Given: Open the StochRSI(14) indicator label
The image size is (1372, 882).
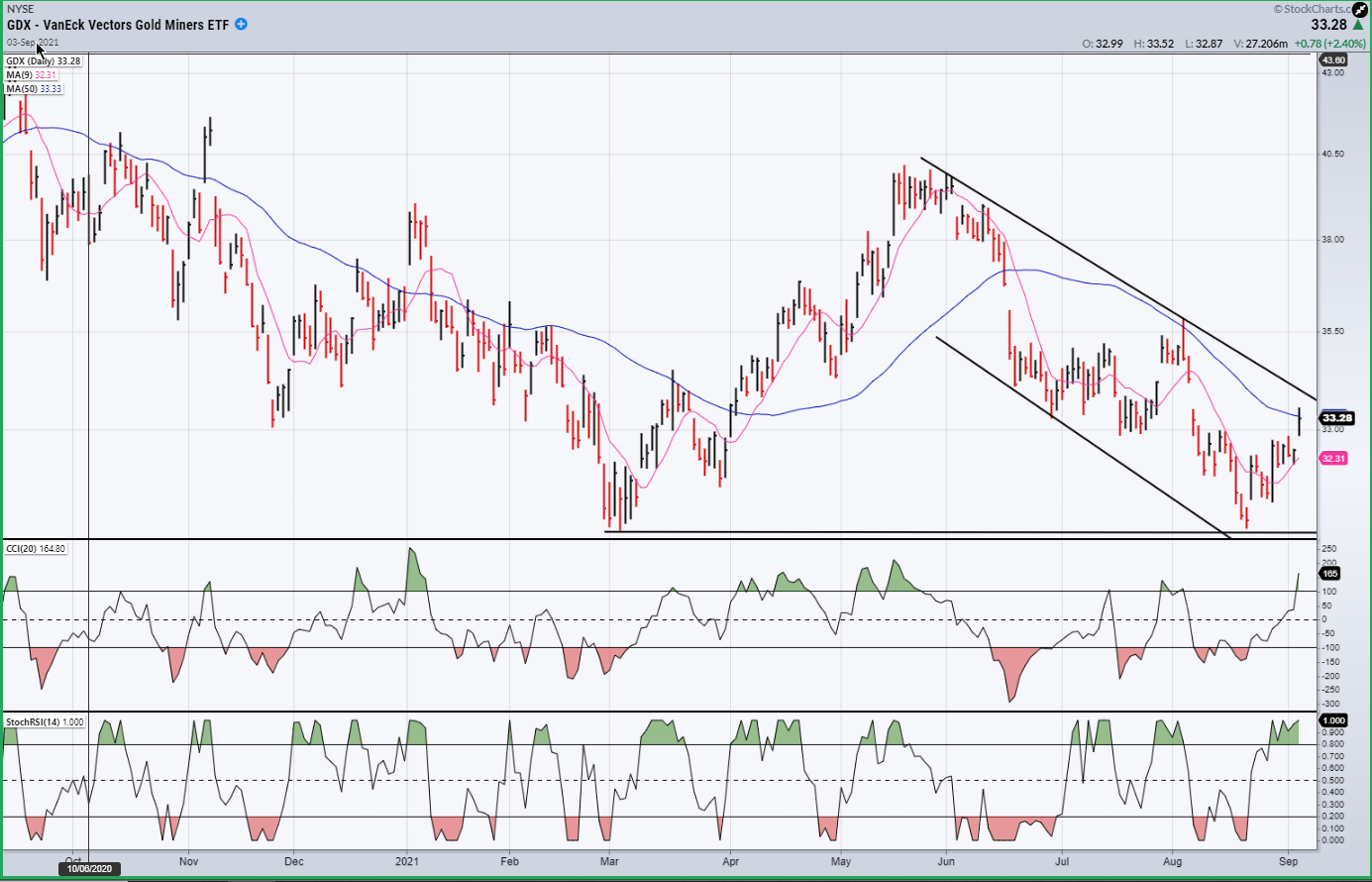Looking at the screenshot, I should [x=45, y=722].
